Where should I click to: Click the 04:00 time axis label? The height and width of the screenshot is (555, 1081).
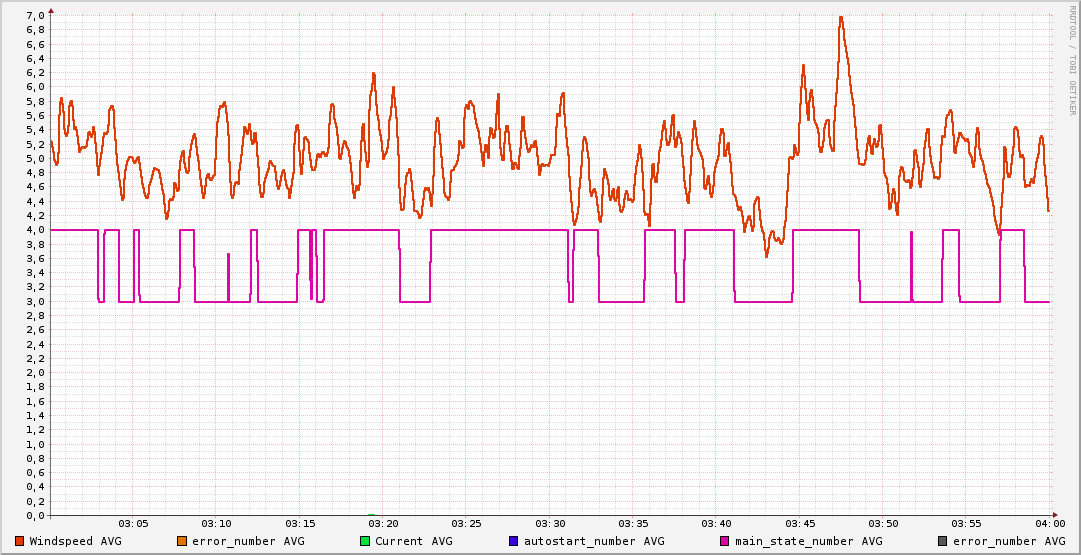tap(1049, 523)
